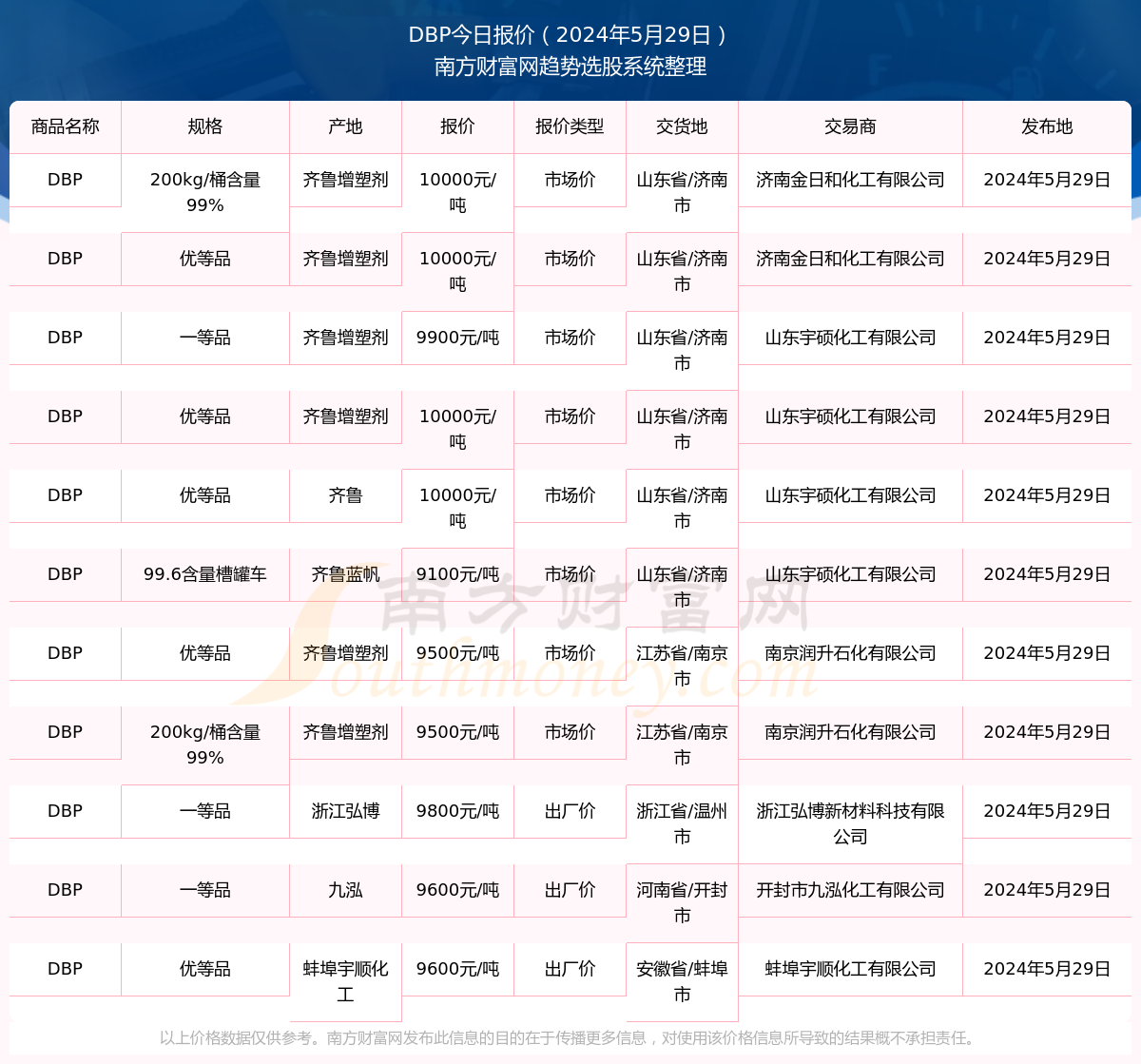The height and width of the screenshot is (1064, 1141).
Task: Click the '蚌埠宇顺化工' origin cell
Action: pyautogui.click(x=345, y=981)
